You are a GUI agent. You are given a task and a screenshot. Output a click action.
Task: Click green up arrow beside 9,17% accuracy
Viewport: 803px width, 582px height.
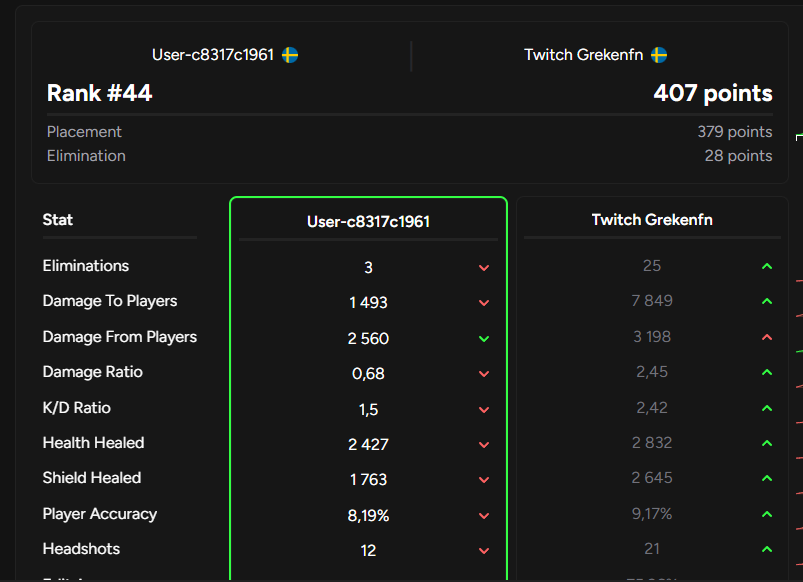click(767, 514)
